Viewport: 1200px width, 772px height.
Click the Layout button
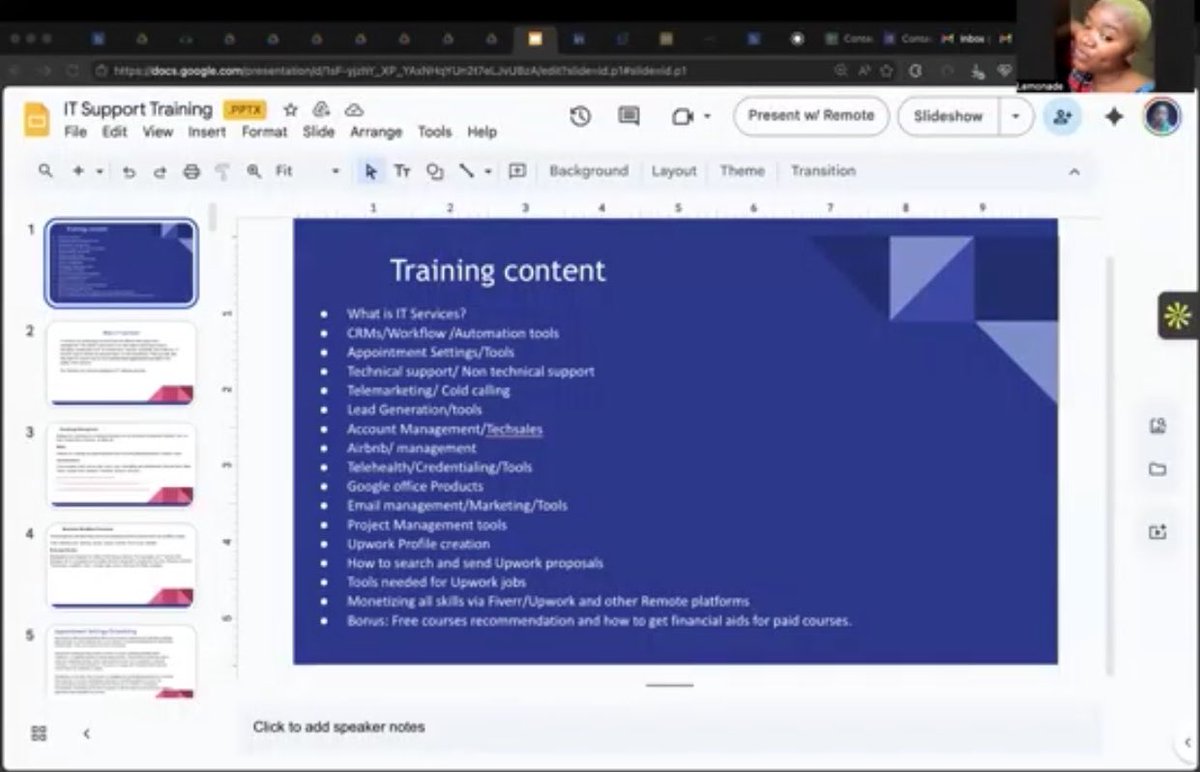coord(674,171)
